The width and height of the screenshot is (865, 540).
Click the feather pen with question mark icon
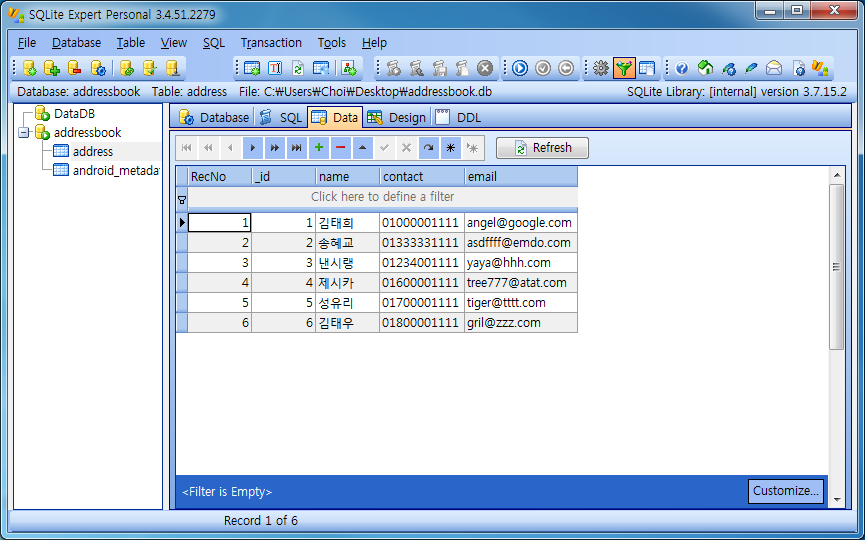coord(728,68)
